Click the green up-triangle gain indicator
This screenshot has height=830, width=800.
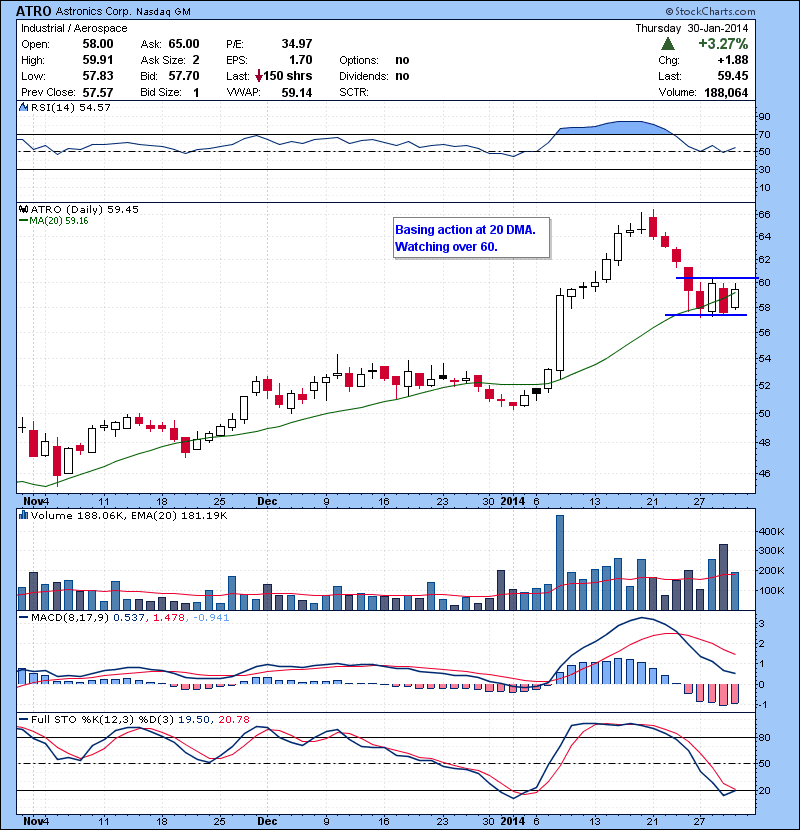click(668, 44)
